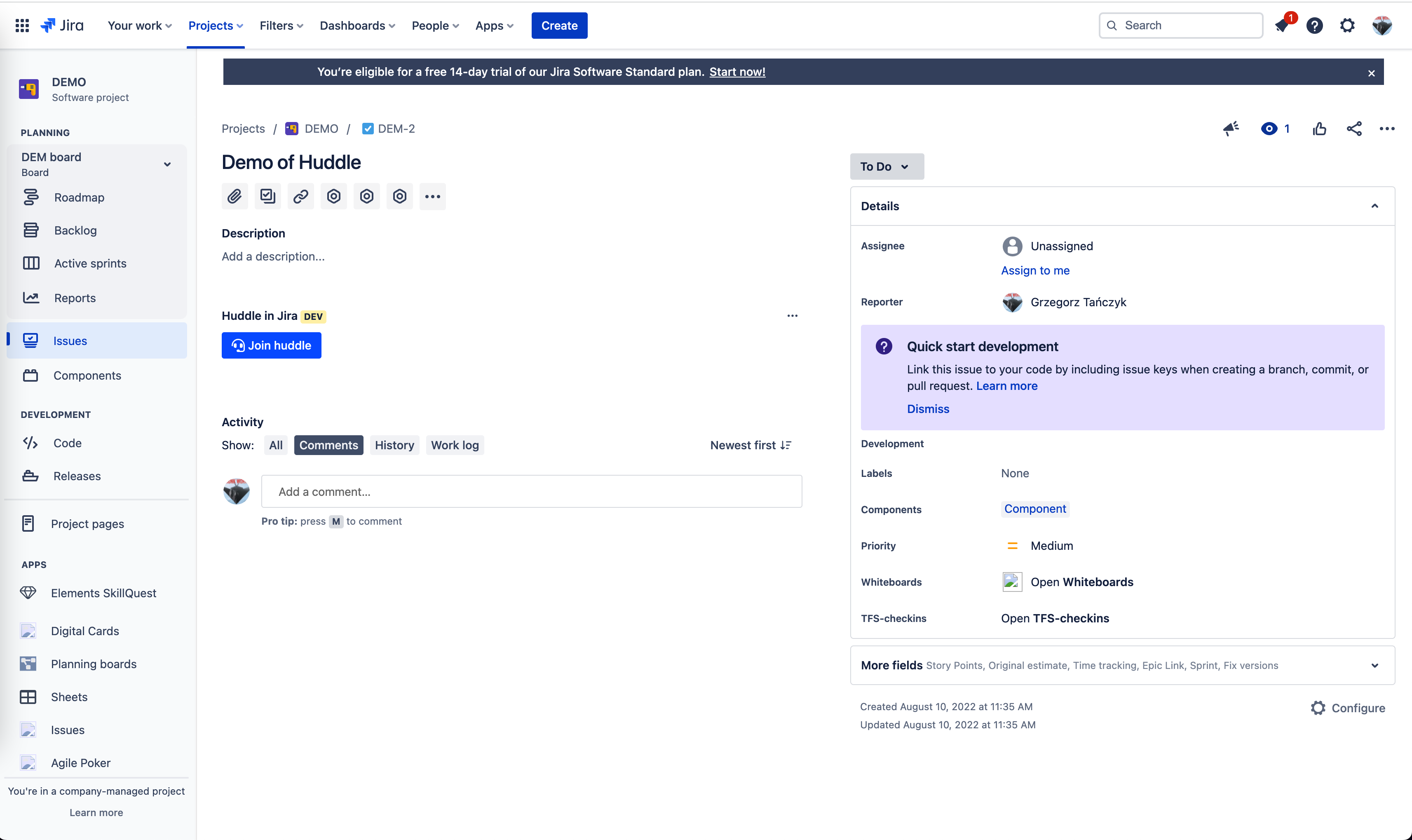This screenshot has width=1412, height=840.
Task: Toggle Newest first sort order
Action: click(751, 446)
